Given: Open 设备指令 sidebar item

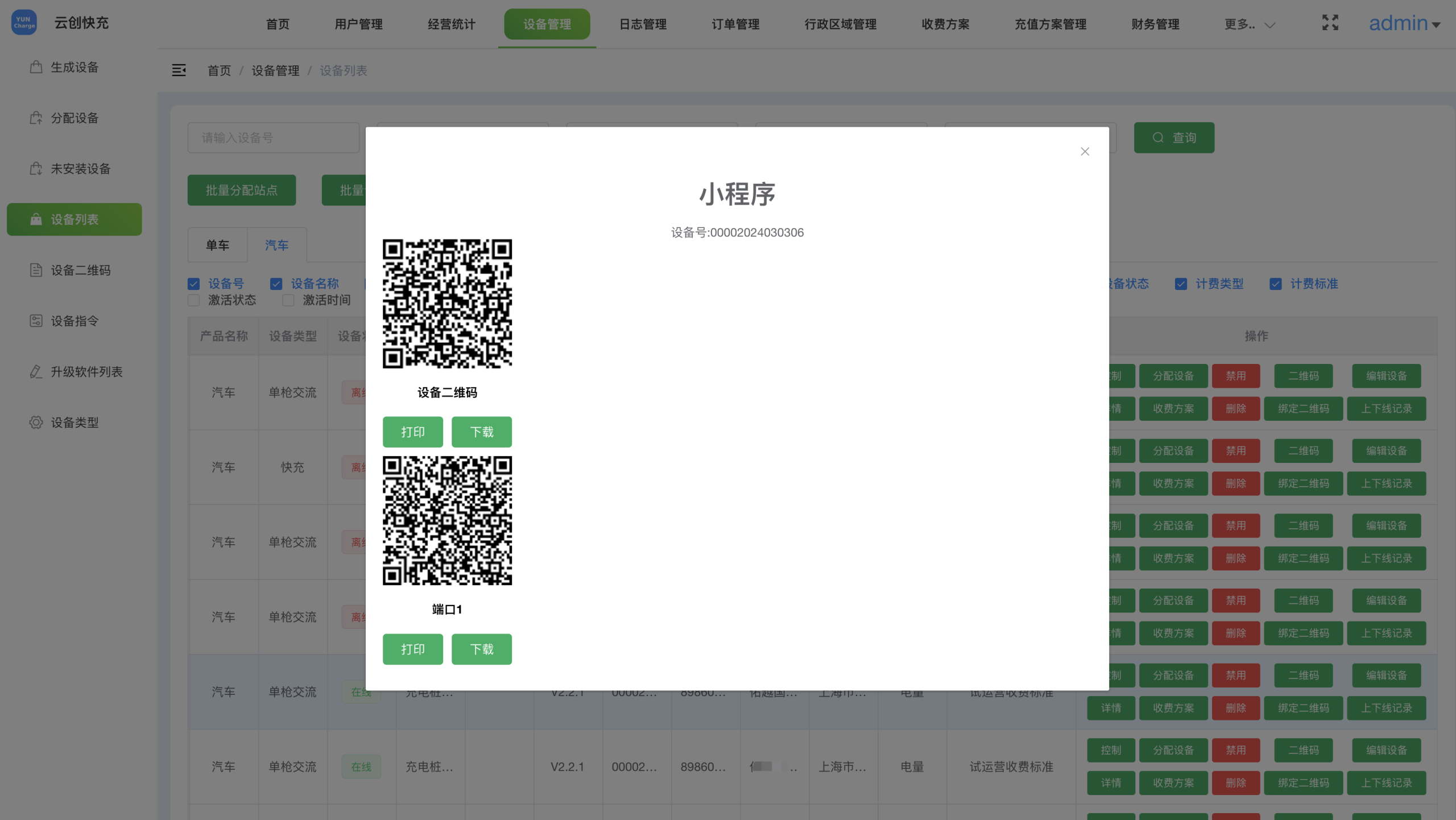Looking at the screenshot, I should [x=75, y=321].
